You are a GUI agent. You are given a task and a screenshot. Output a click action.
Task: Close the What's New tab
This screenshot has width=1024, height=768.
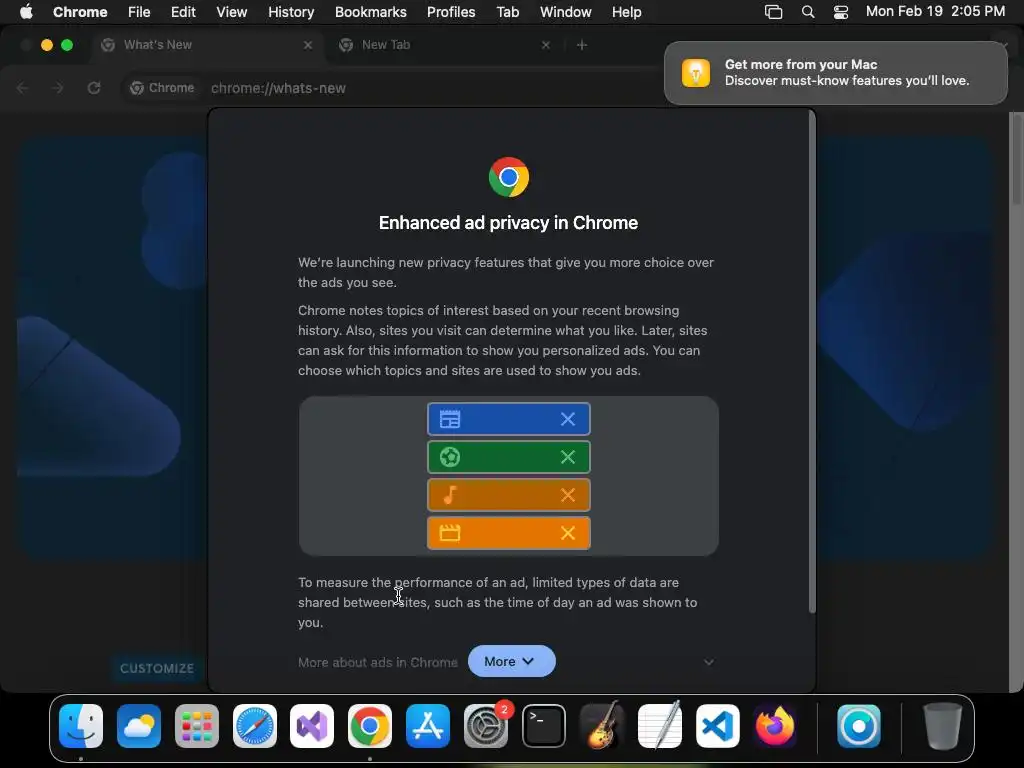click(308, 45)
